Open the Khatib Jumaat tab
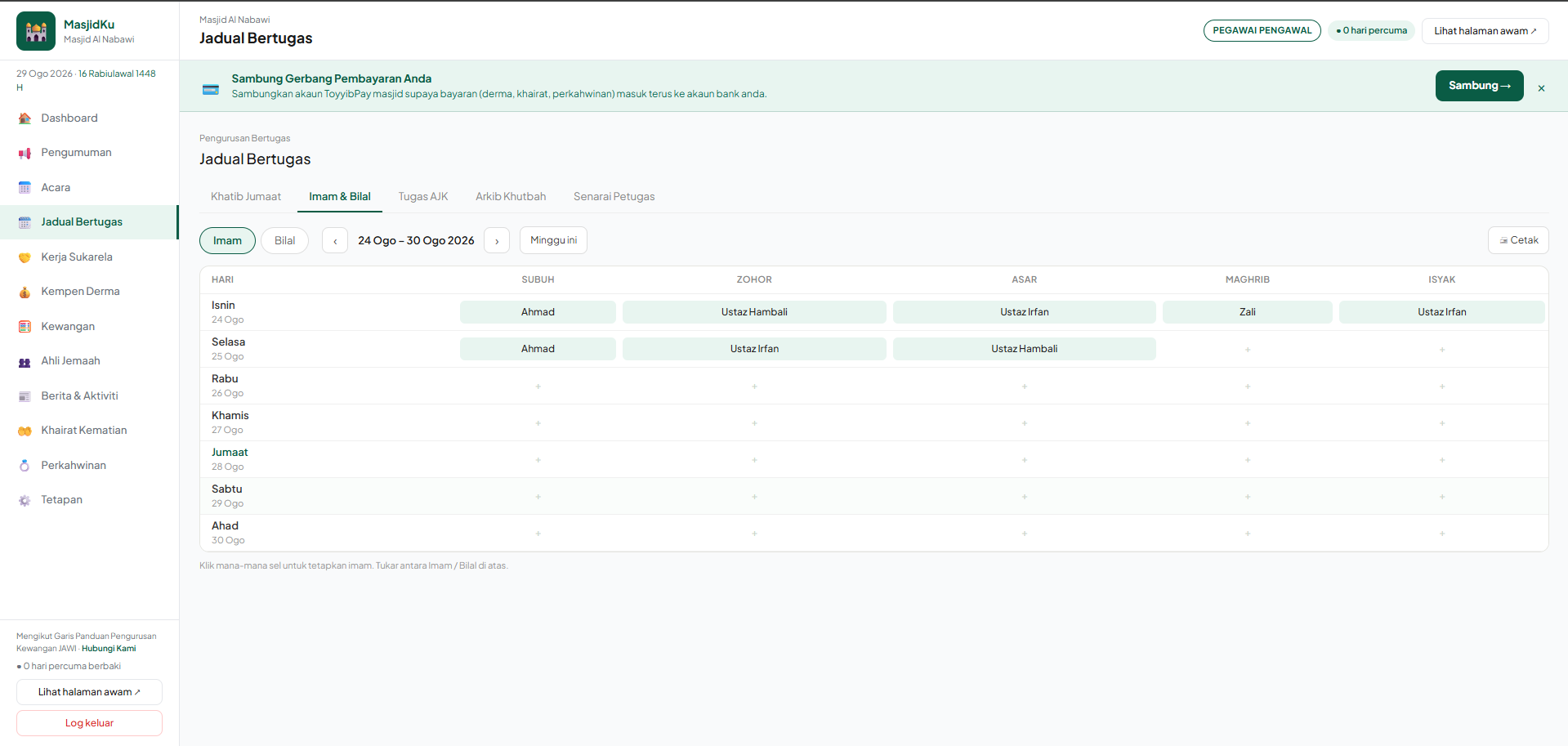This screenshot has height=746, width=1568. tap(246, 197)
